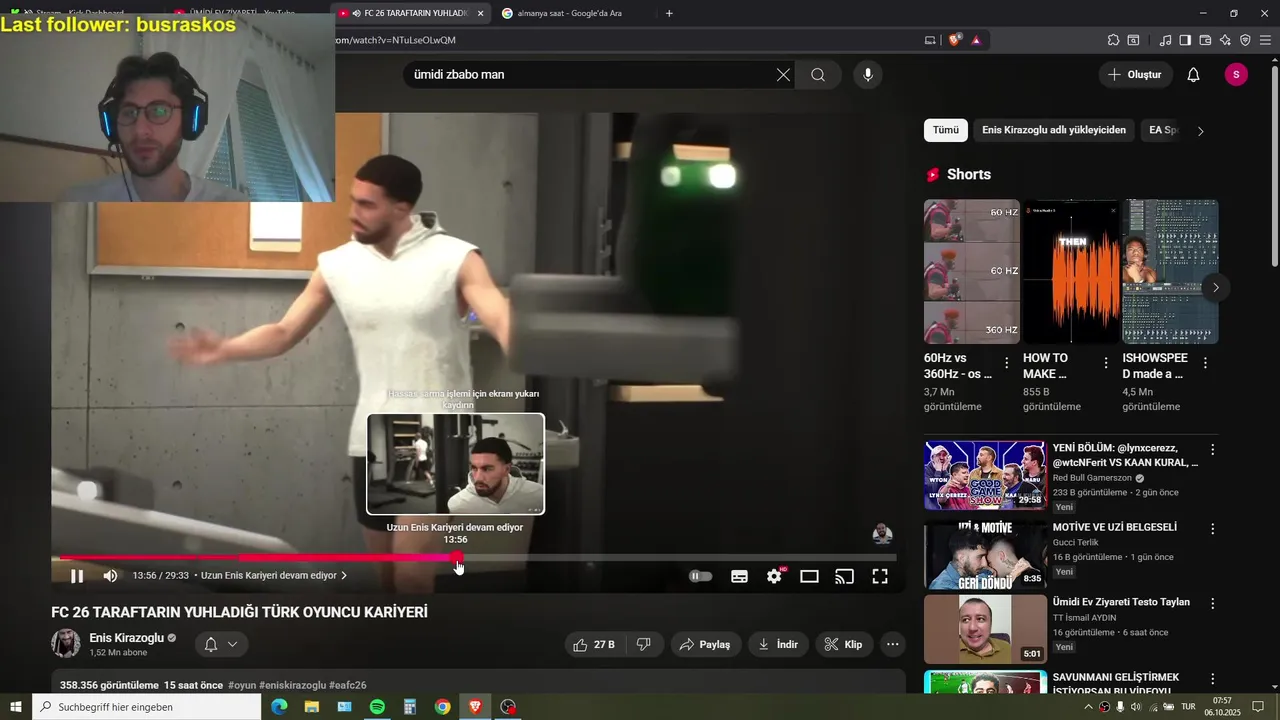
Task: Select the 'Tümü' filter chip
Action: (x=946, y=130)
